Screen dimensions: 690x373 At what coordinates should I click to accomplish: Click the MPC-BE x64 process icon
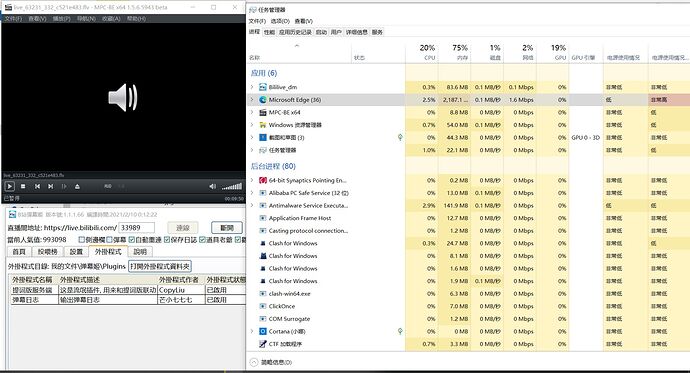(x=263, y=113)
